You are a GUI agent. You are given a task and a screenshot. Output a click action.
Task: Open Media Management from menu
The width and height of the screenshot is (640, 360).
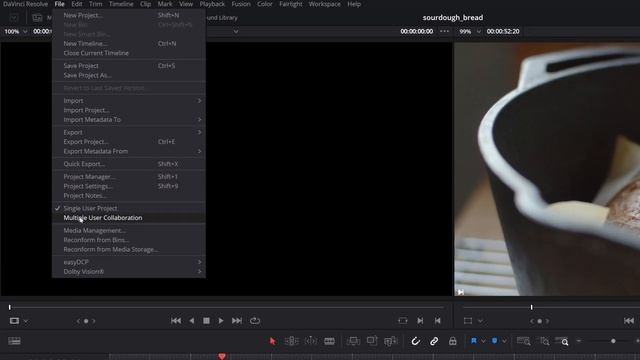pos(129,230)
